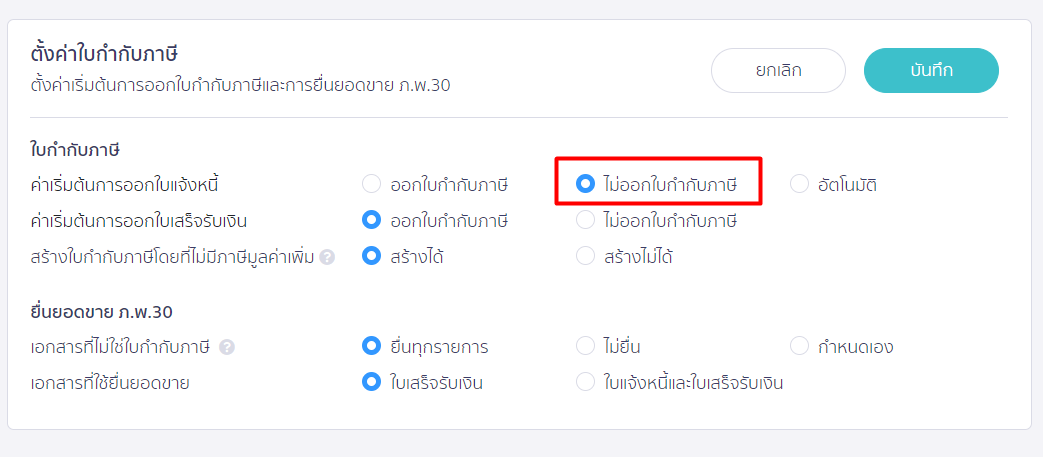Click the เอกสารที่ใช้ยื่นยอดขาย row label
This screenshot has width=1043, height=457.
110,382
